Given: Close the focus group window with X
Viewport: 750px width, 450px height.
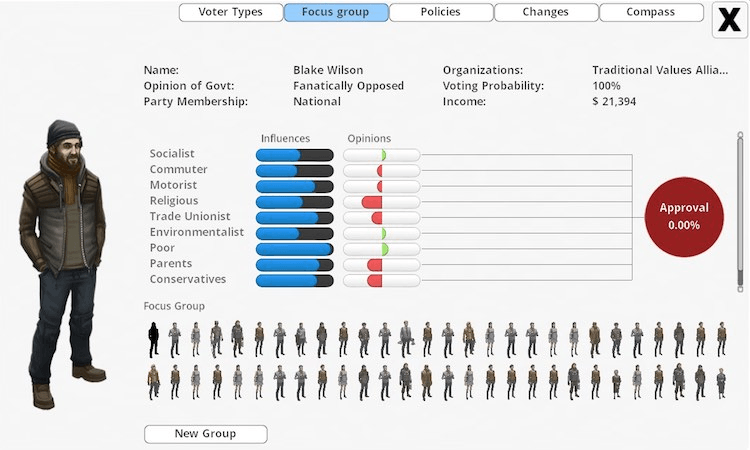Looking at the screenshot, I should (x=730, y=20).
